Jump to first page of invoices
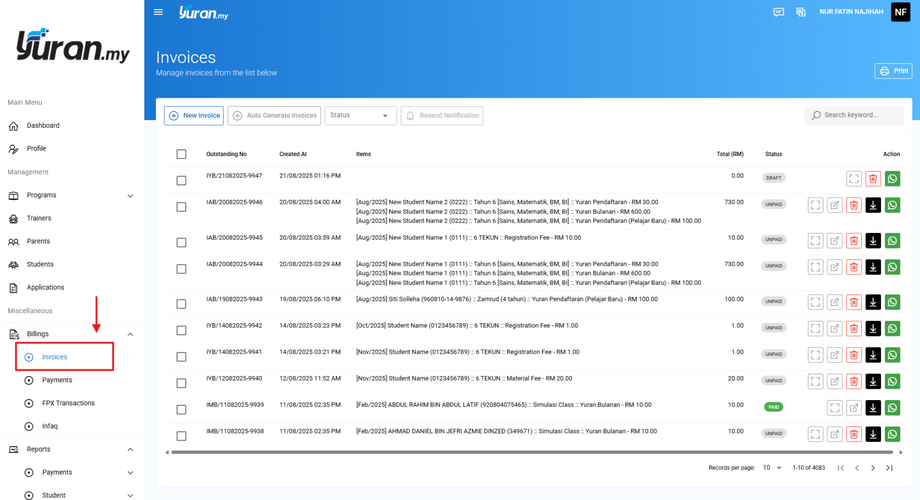This screenshot has width=920, height=500. click(x=841, y=468)
